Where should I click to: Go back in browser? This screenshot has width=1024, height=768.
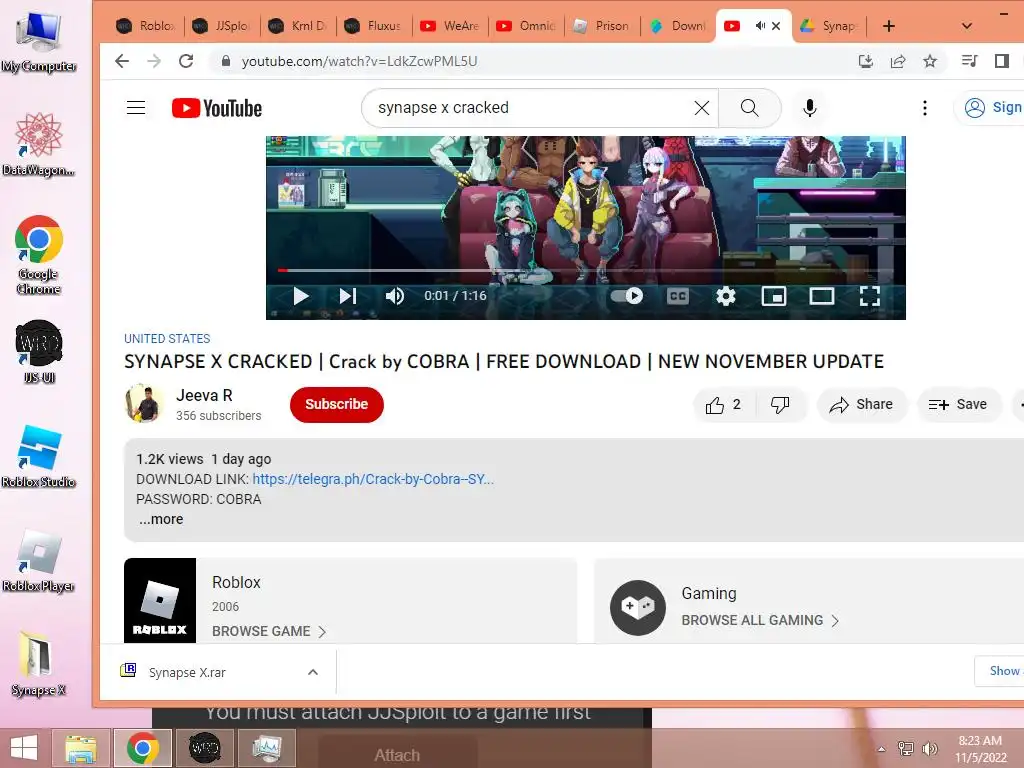tap(122, 61)
